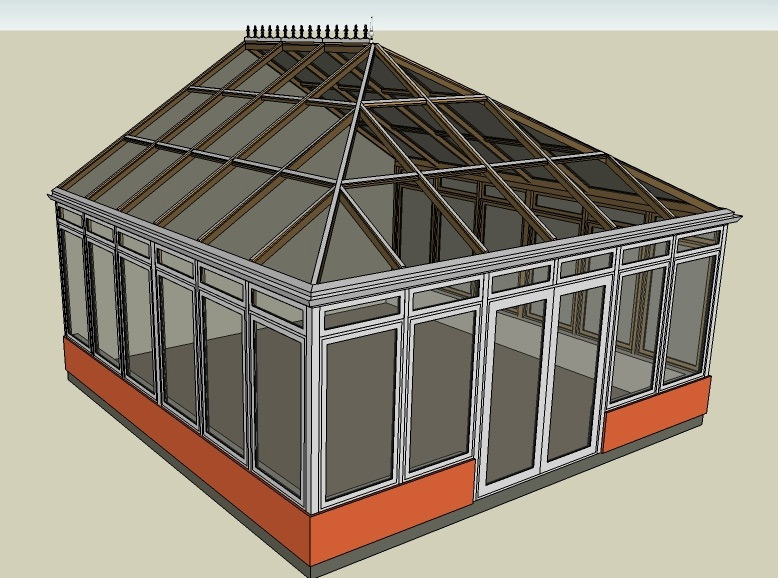Select the large window pane nearest the front corner
Viewport: 778px width, 578px height.
click(x=361, y=410)
